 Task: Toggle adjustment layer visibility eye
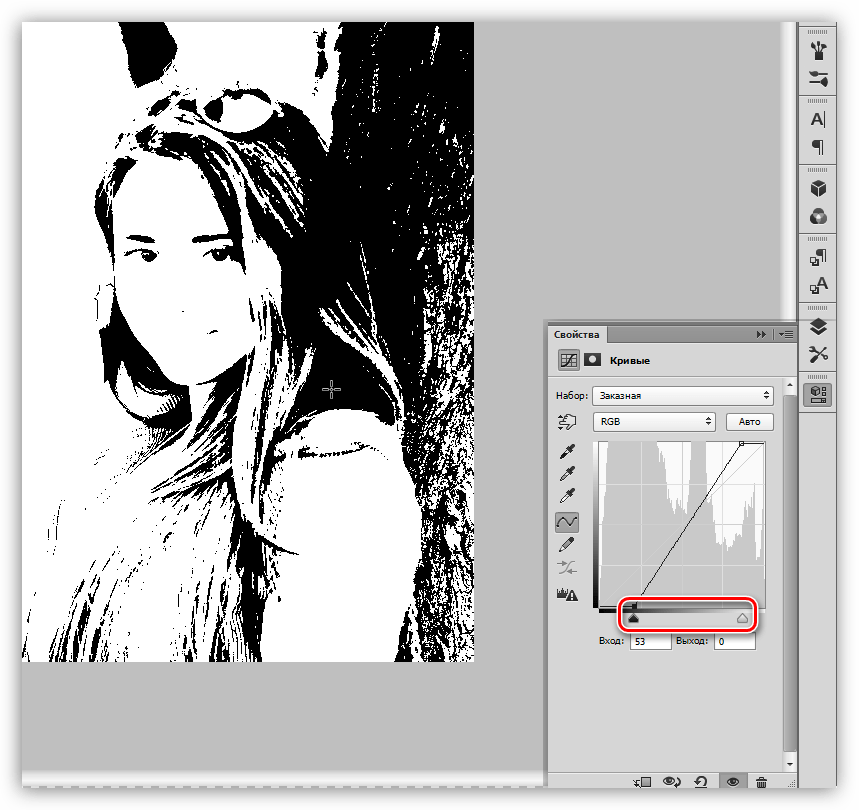(x=732, y=782)
